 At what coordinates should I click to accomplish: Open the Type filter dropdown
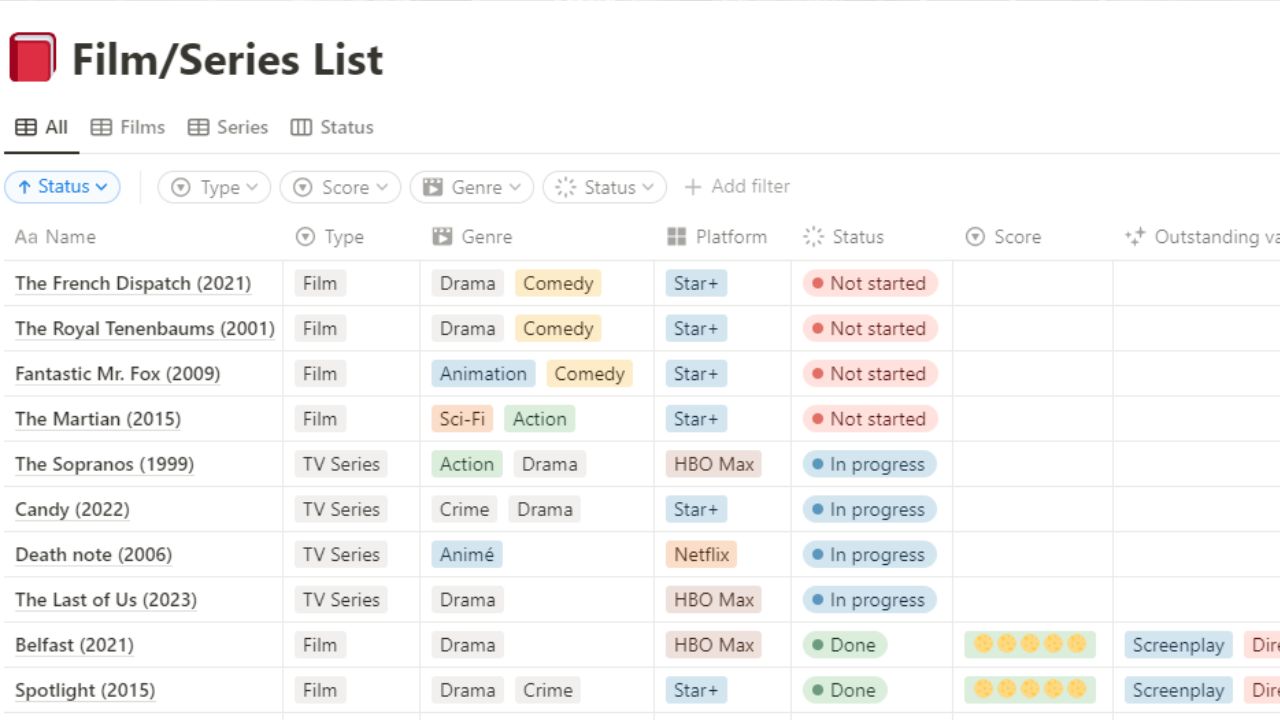tap(213, 186)
